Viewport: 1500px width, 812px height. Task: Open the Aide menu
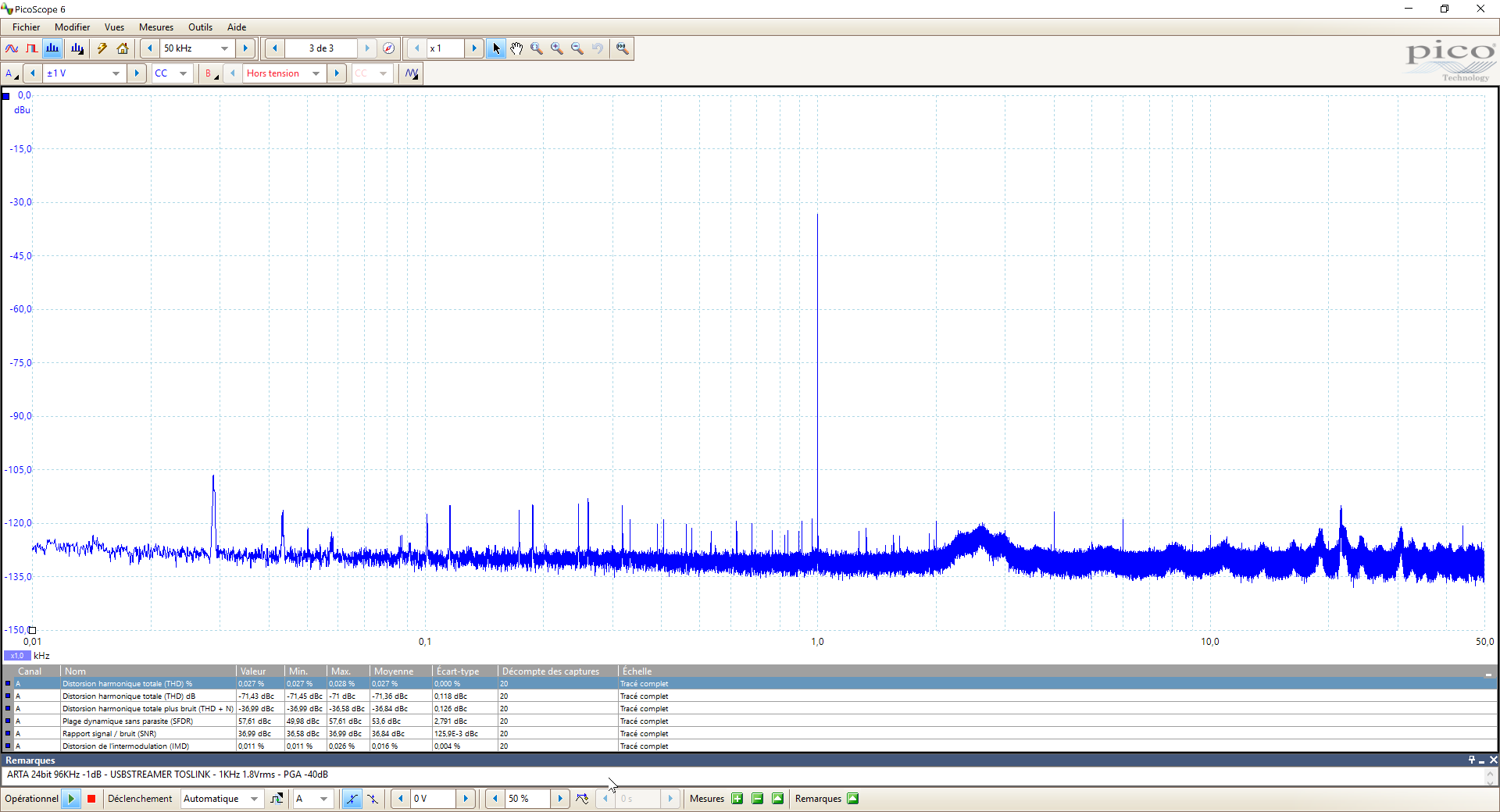point(237,27)
